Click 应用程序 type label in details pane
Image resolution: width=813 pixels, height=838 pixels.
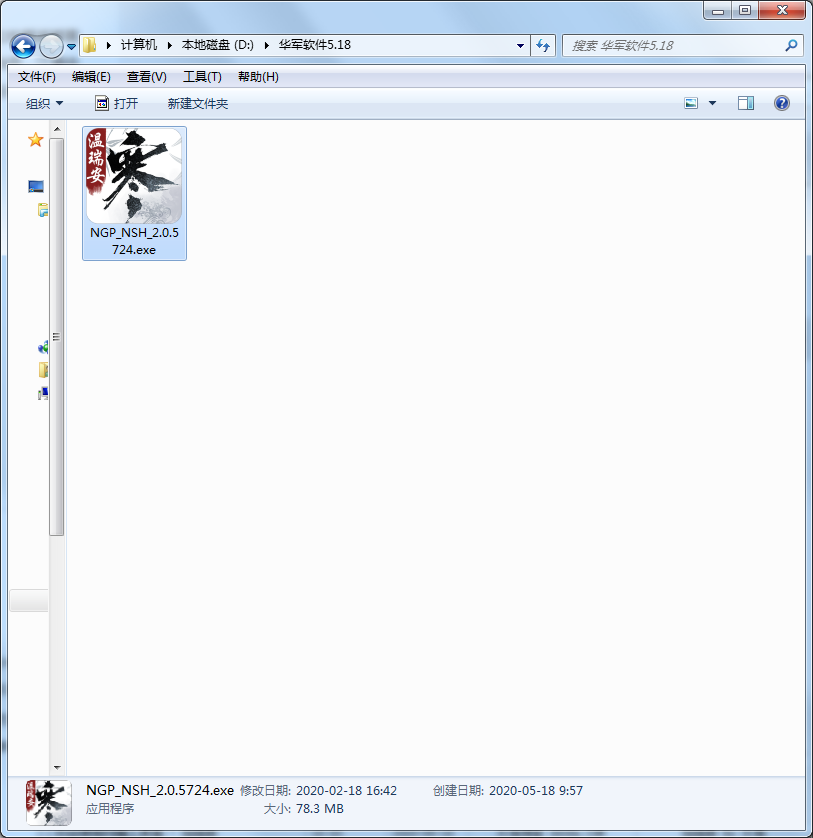point(110,809)
